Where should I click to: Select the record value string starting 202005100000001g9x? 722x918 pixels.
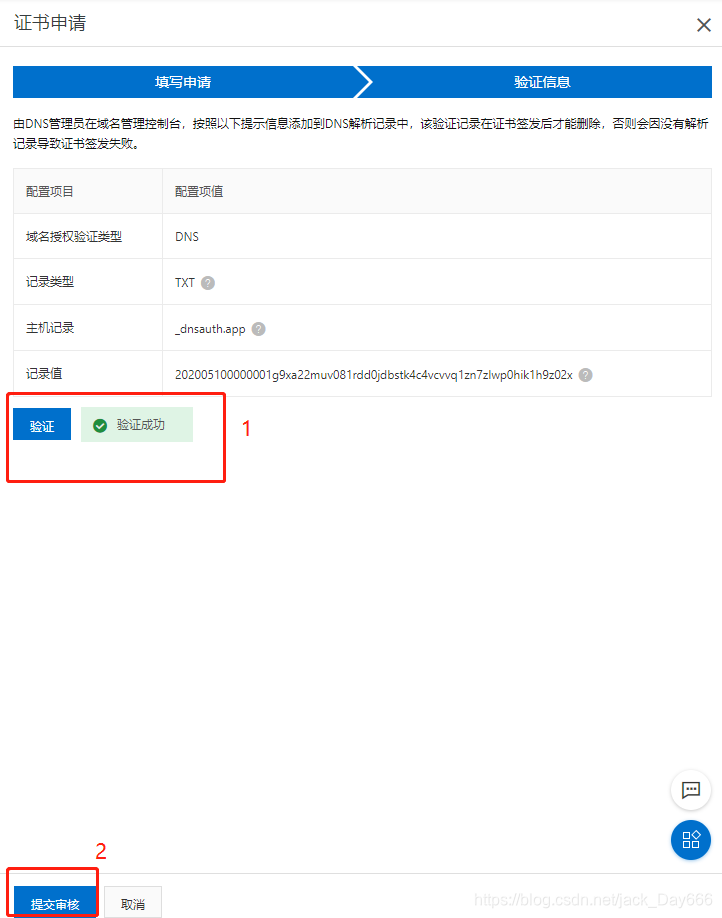(x=373, y=375)
